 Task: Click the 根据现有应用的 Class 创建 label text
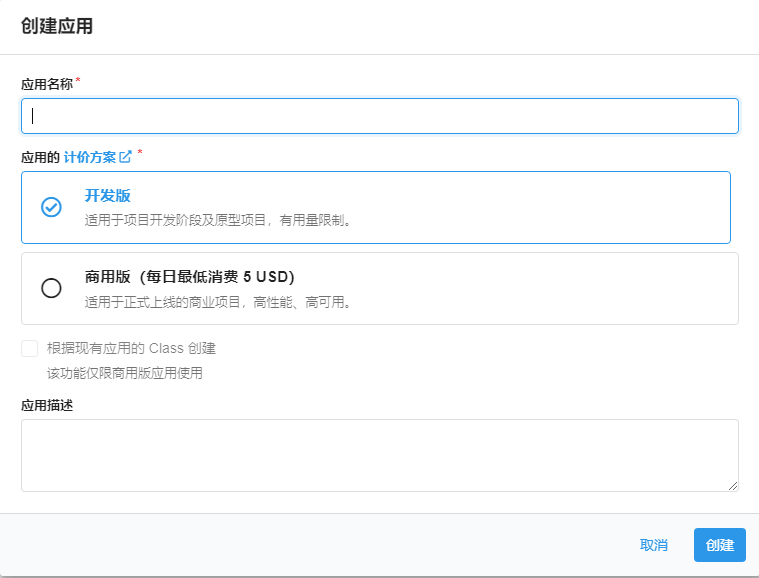tap(131, 348)
